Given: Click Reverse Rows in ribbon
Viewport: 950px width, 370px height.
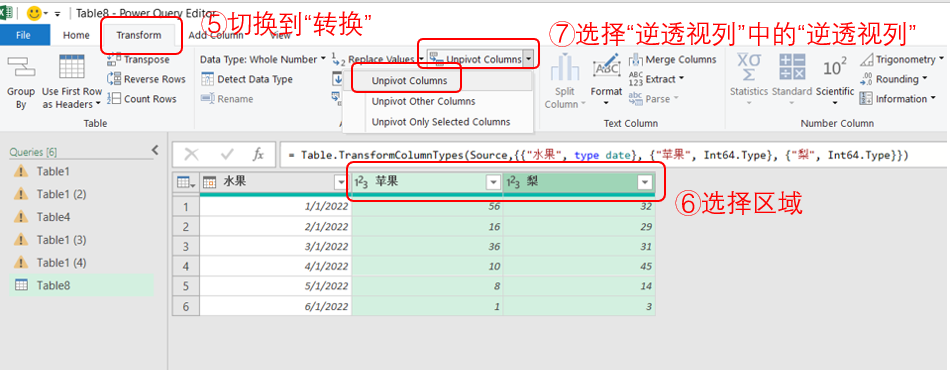Looking at the screenshot, I should pyautogui.click(x=146, y=79).
